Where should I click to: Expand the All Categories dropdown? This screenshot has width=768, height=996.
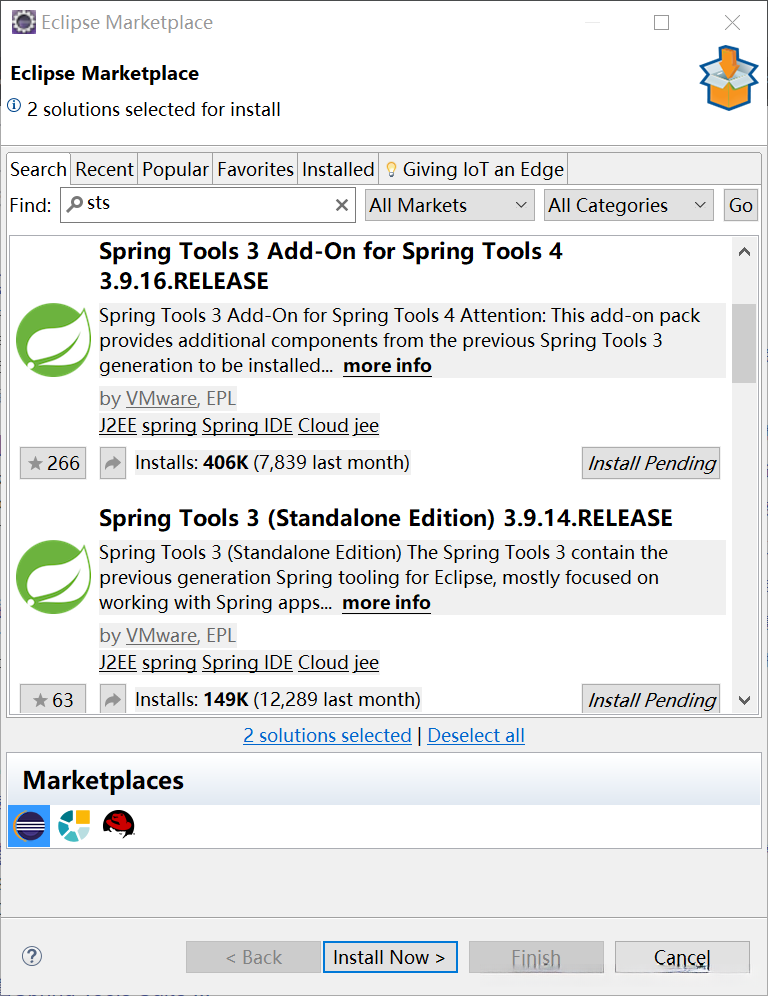pyautogui.click(x=629, y=205)
